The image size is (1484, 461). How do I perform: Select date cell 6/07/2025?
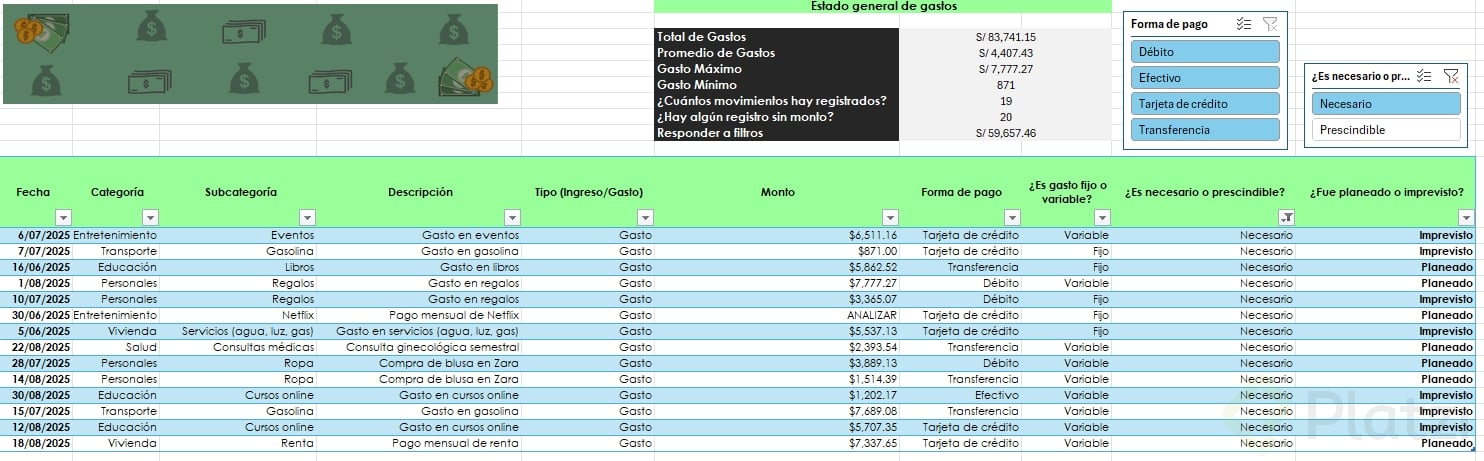tap(37, 235)
